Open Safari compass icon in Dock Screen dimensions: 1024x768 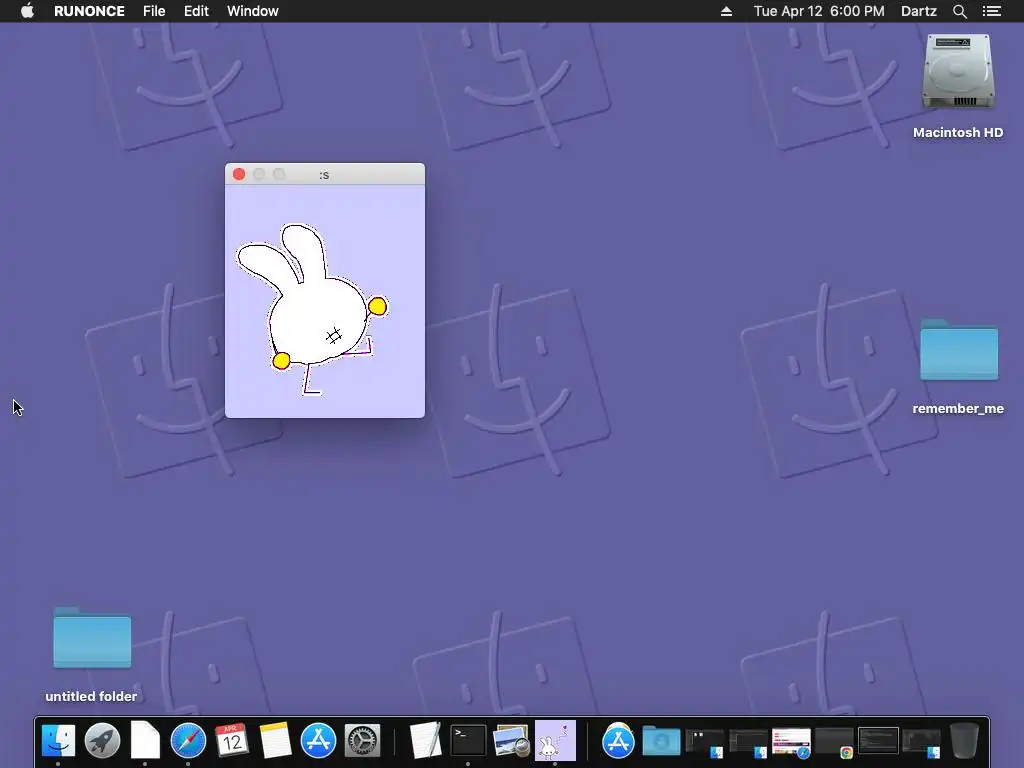188,741
